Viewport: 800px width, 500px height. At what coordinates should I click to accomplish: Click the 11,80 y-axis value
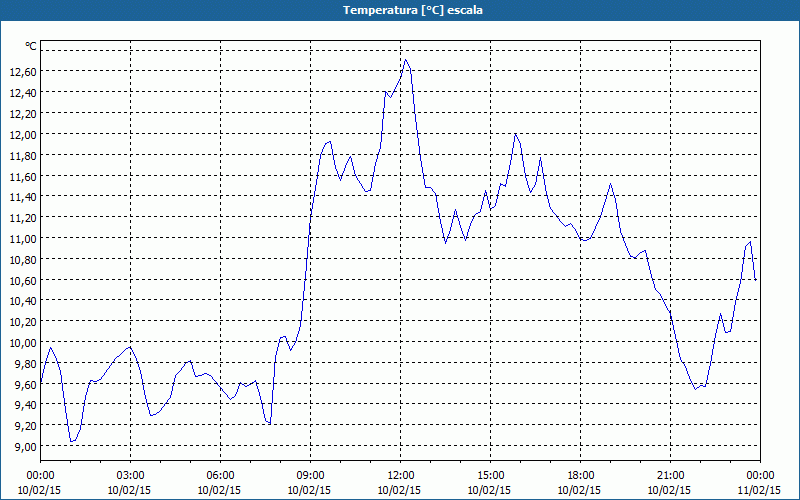point(23,155)
